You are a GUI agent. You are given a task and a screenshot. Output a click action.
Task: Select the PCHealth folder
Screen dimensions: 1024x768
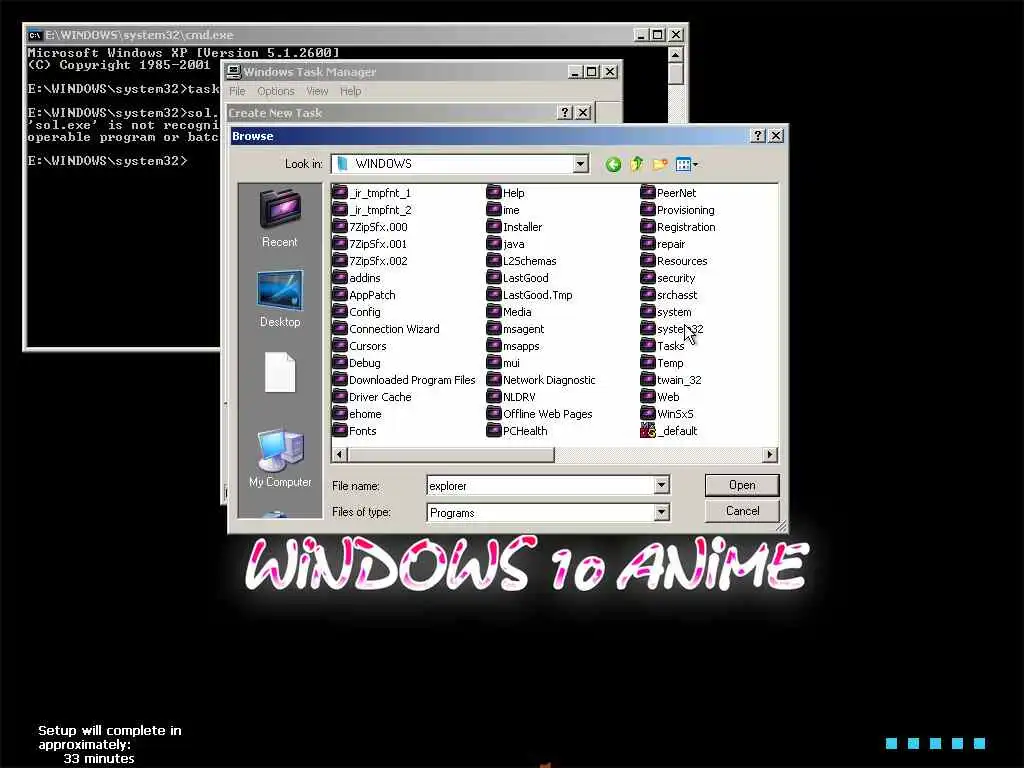click(x=517, y=431)
